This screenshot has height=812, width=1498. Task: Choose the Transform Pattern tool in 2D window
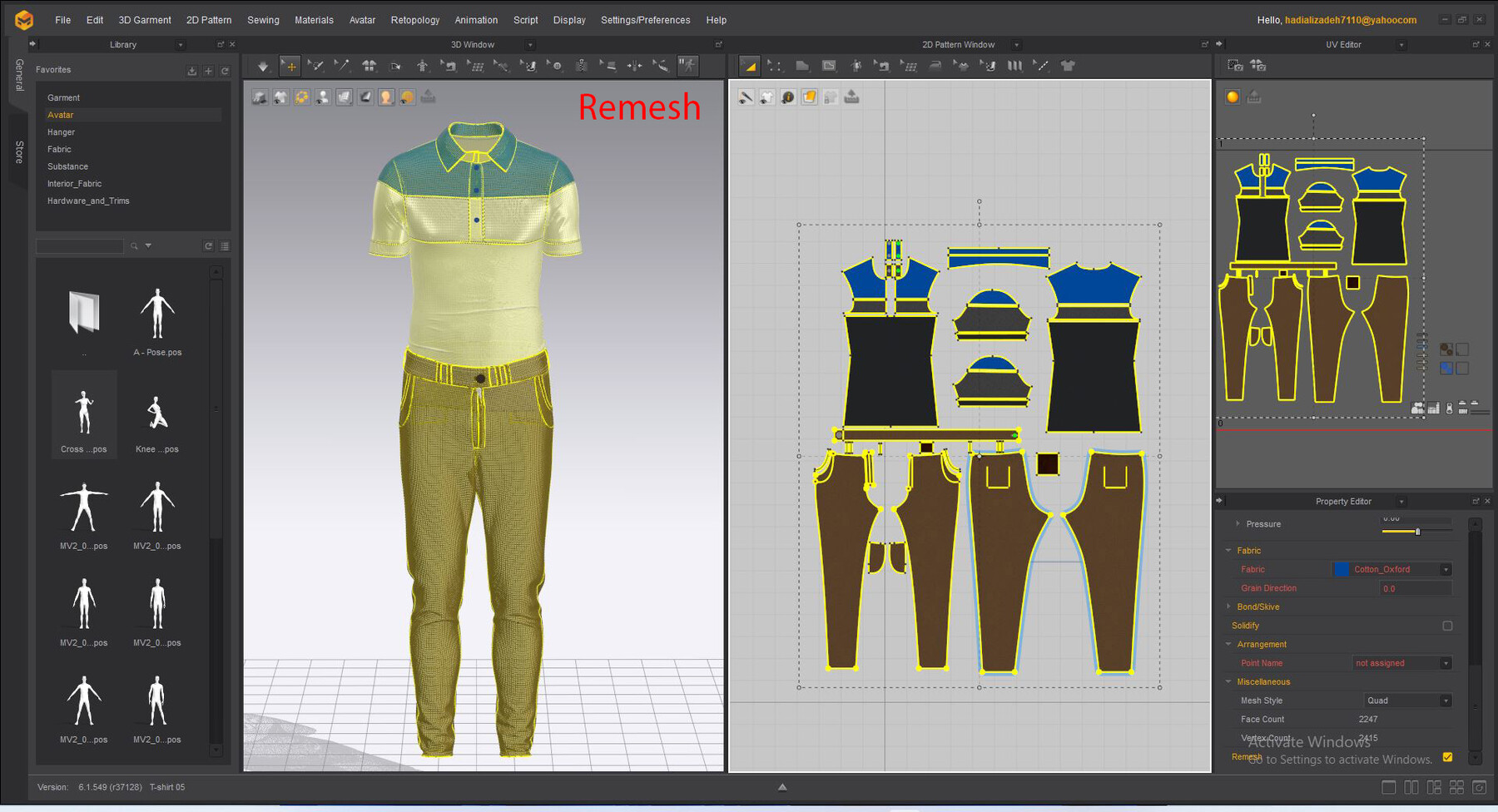pyautogui.click(x=749, y=66)
